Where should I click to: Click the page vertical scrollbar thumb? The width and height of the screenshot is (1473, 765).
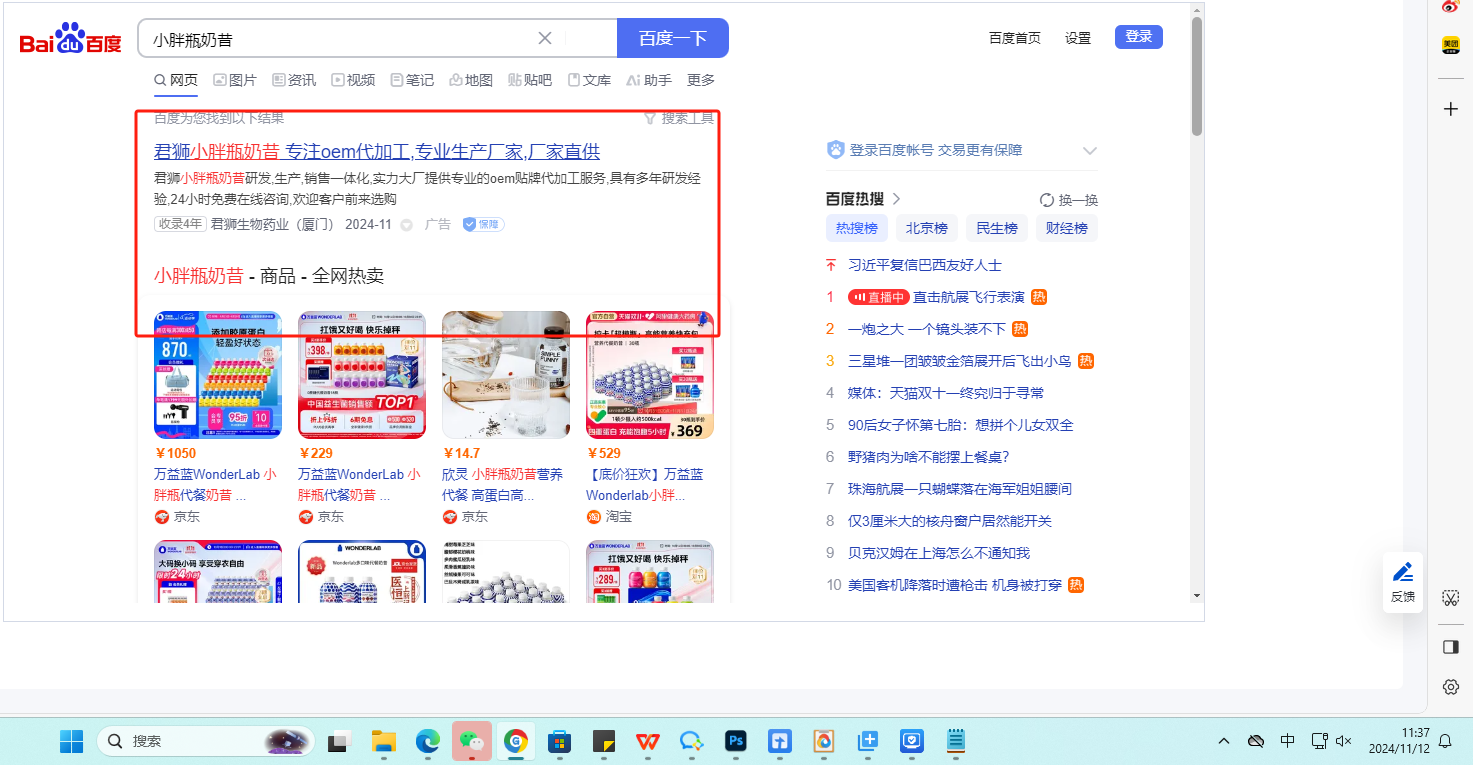tap(1196, 75)
